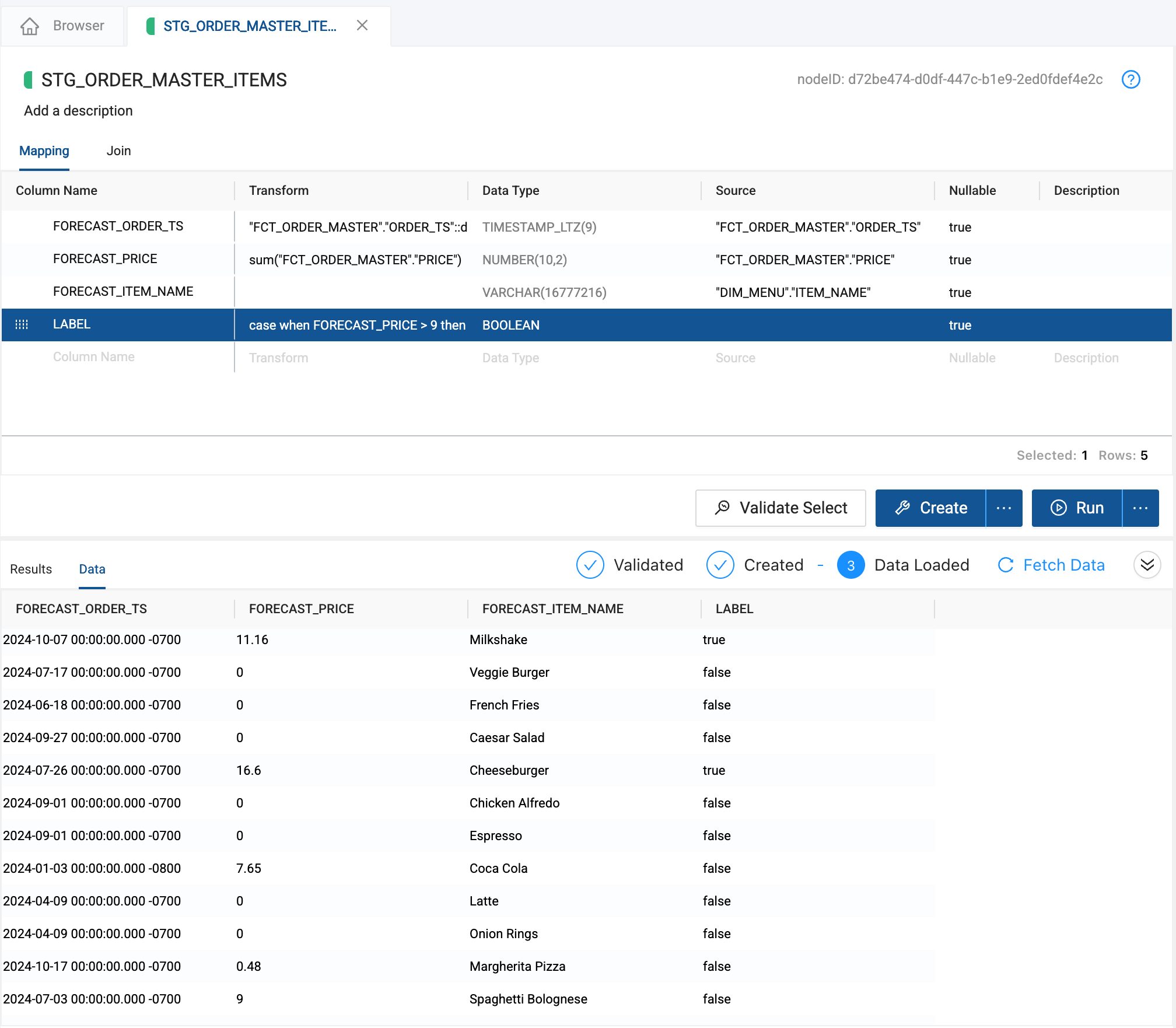This screenshot has height=1028, width=1176.
Task: Switch to the Mapping tab
Action: pyautogui.click(x=44, y=151)
